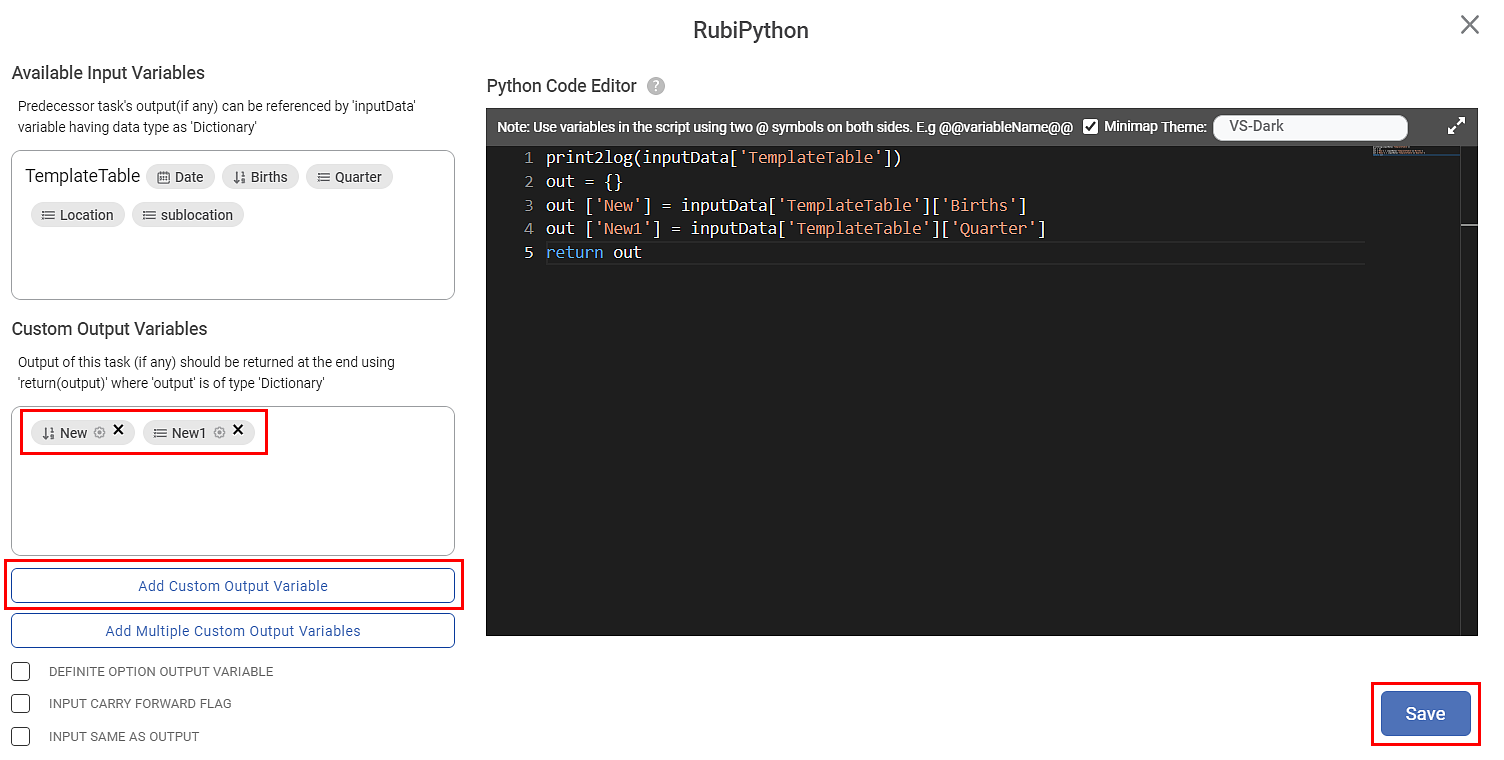Open gear settings on the New1 variable

point(221,432)
